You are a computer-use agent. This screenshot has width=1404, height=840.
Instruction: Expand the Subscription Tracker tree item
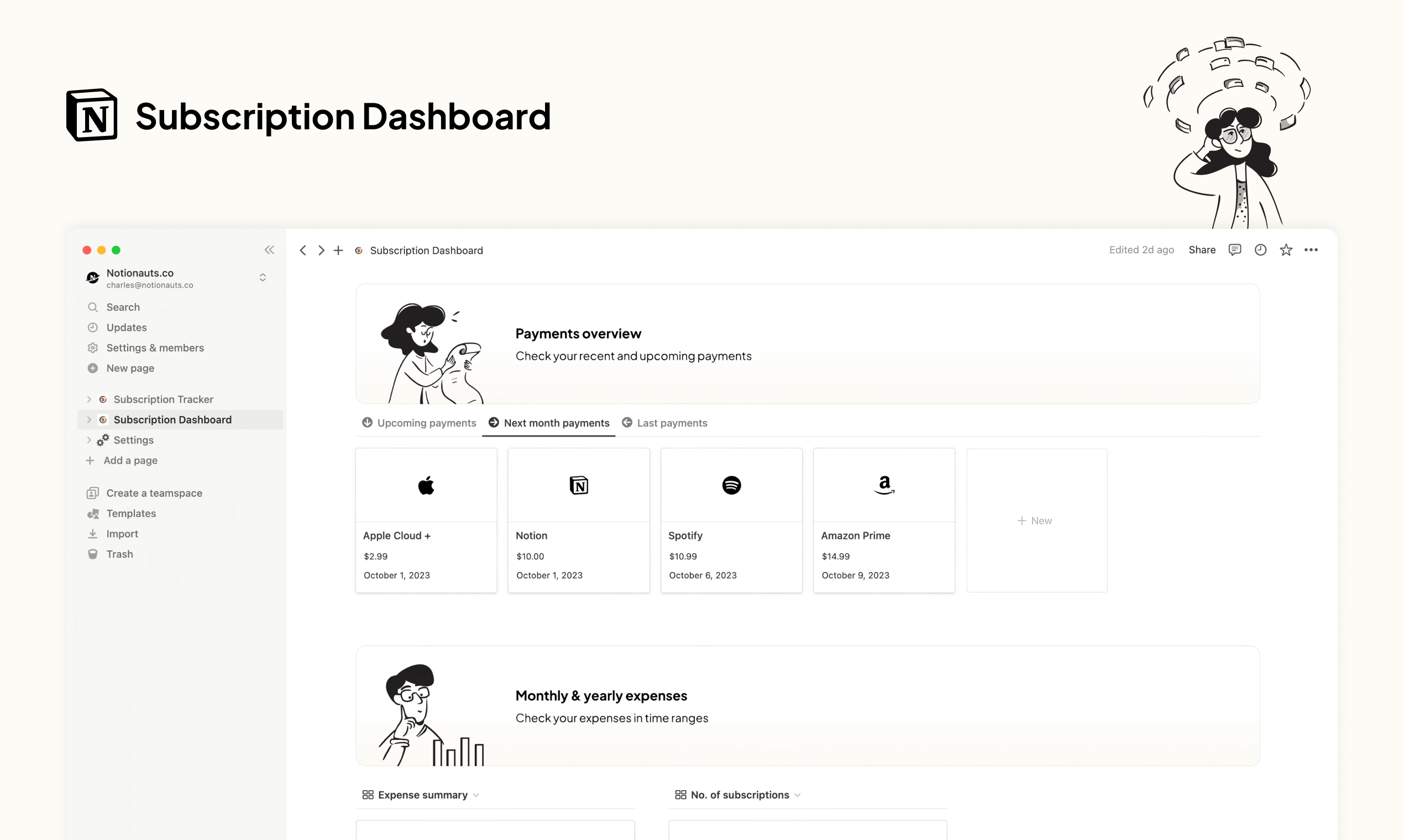[89, 399]
